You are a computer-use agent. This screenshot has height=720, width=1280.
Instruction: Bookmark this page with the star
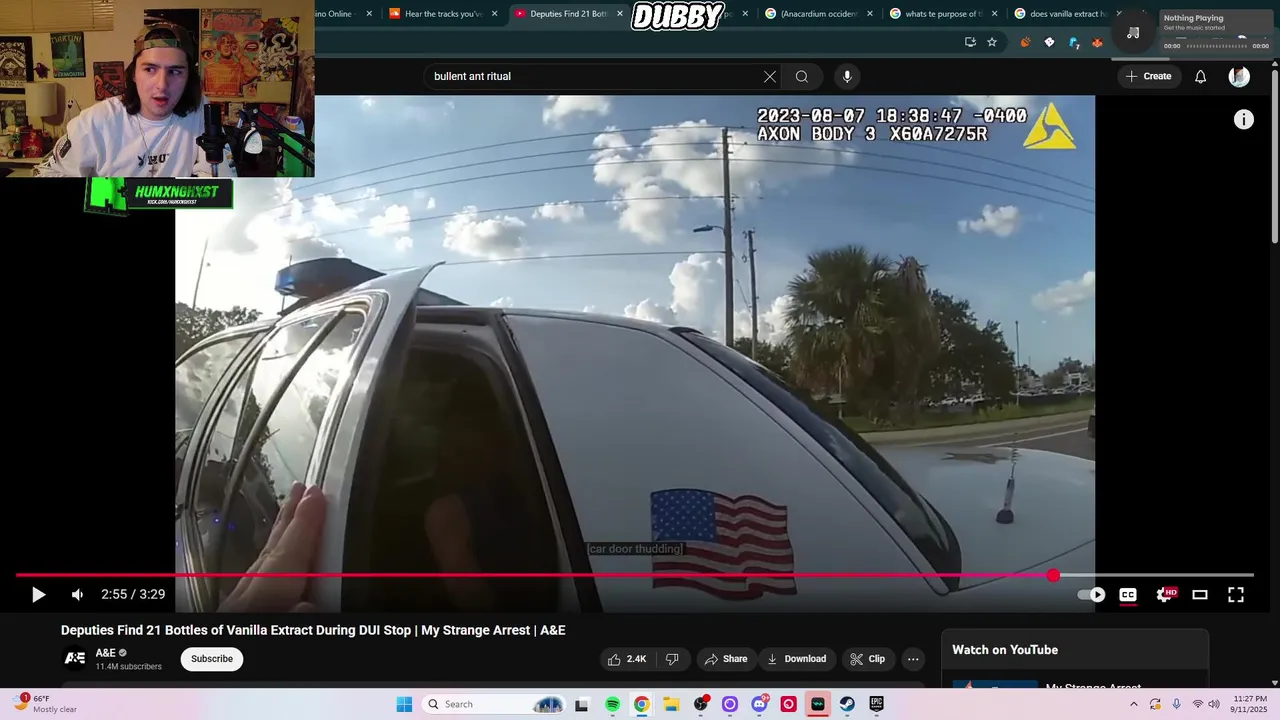click(992, 42)
